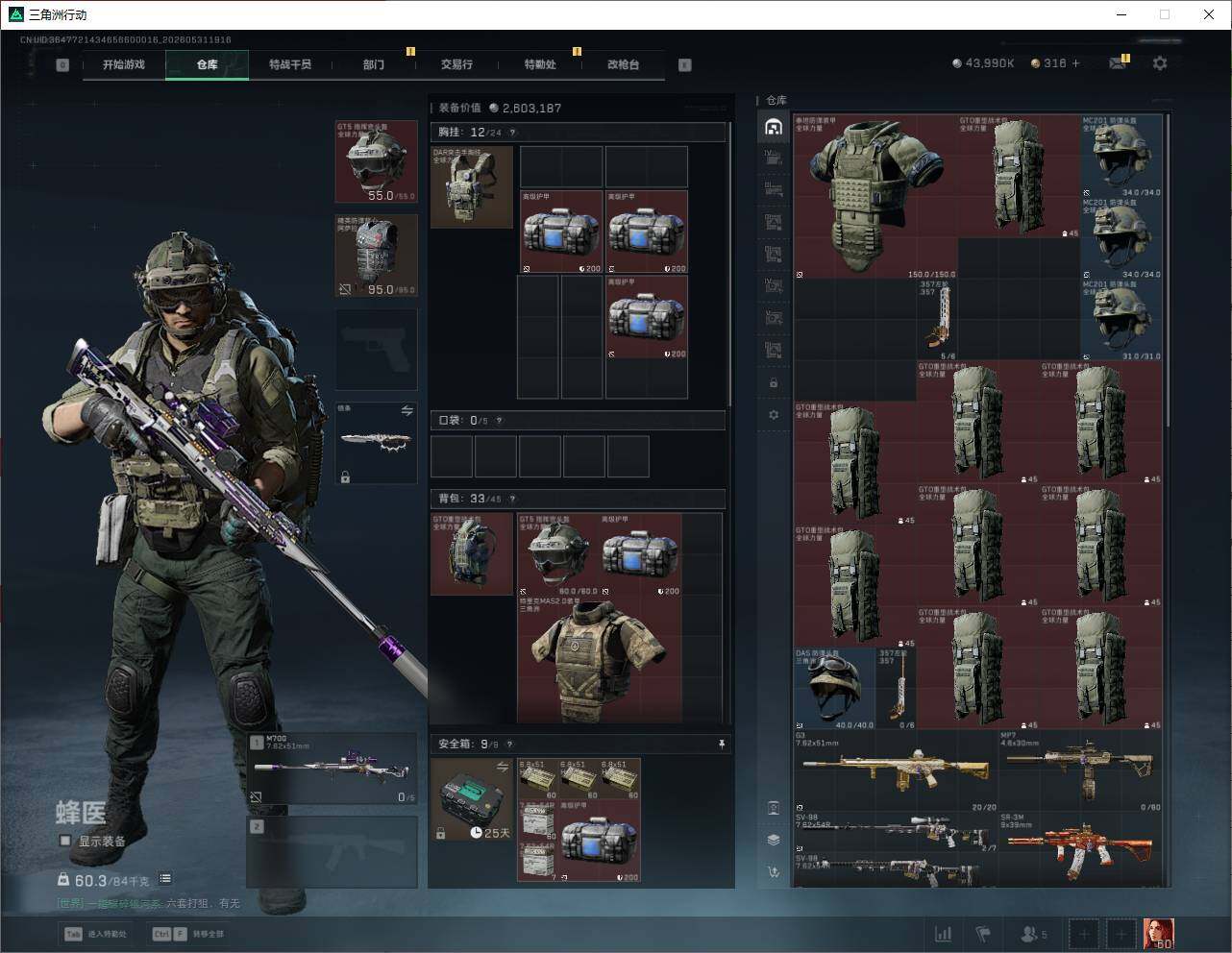Select the M700 primary weapon slot
This screenshot has height=953, width=1232.
[x=333, y=770]
